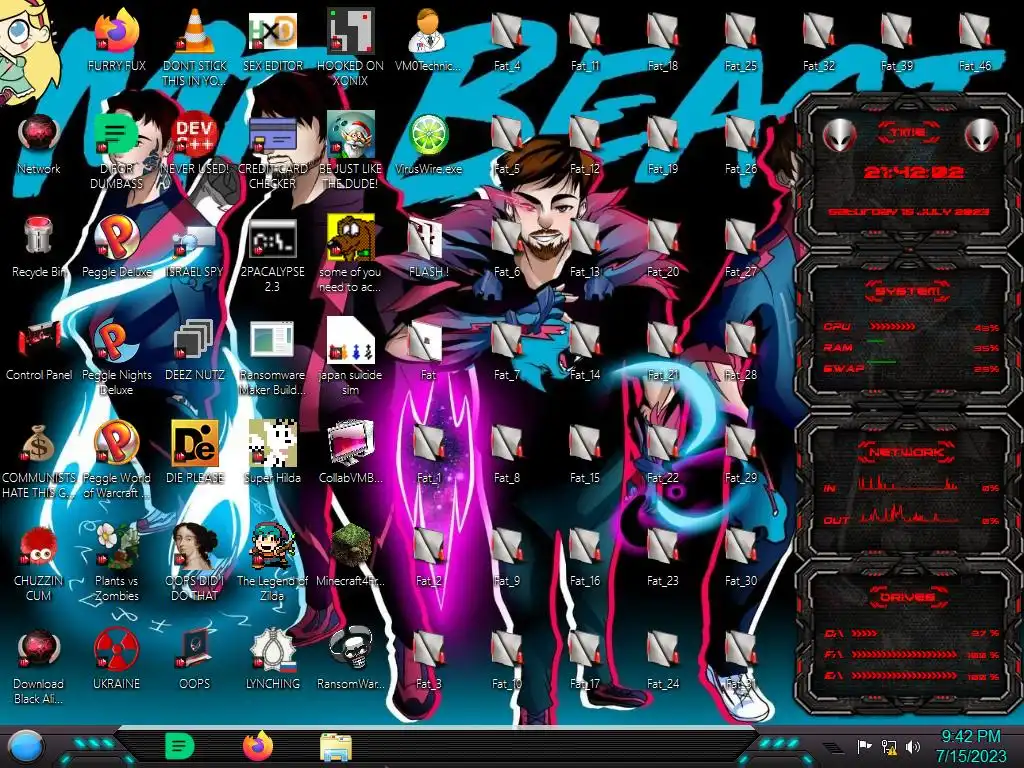Open the CREDIT CARD CHECKER icon
The width and height of the screenshot is (1024, 768).
coord(272,135)
